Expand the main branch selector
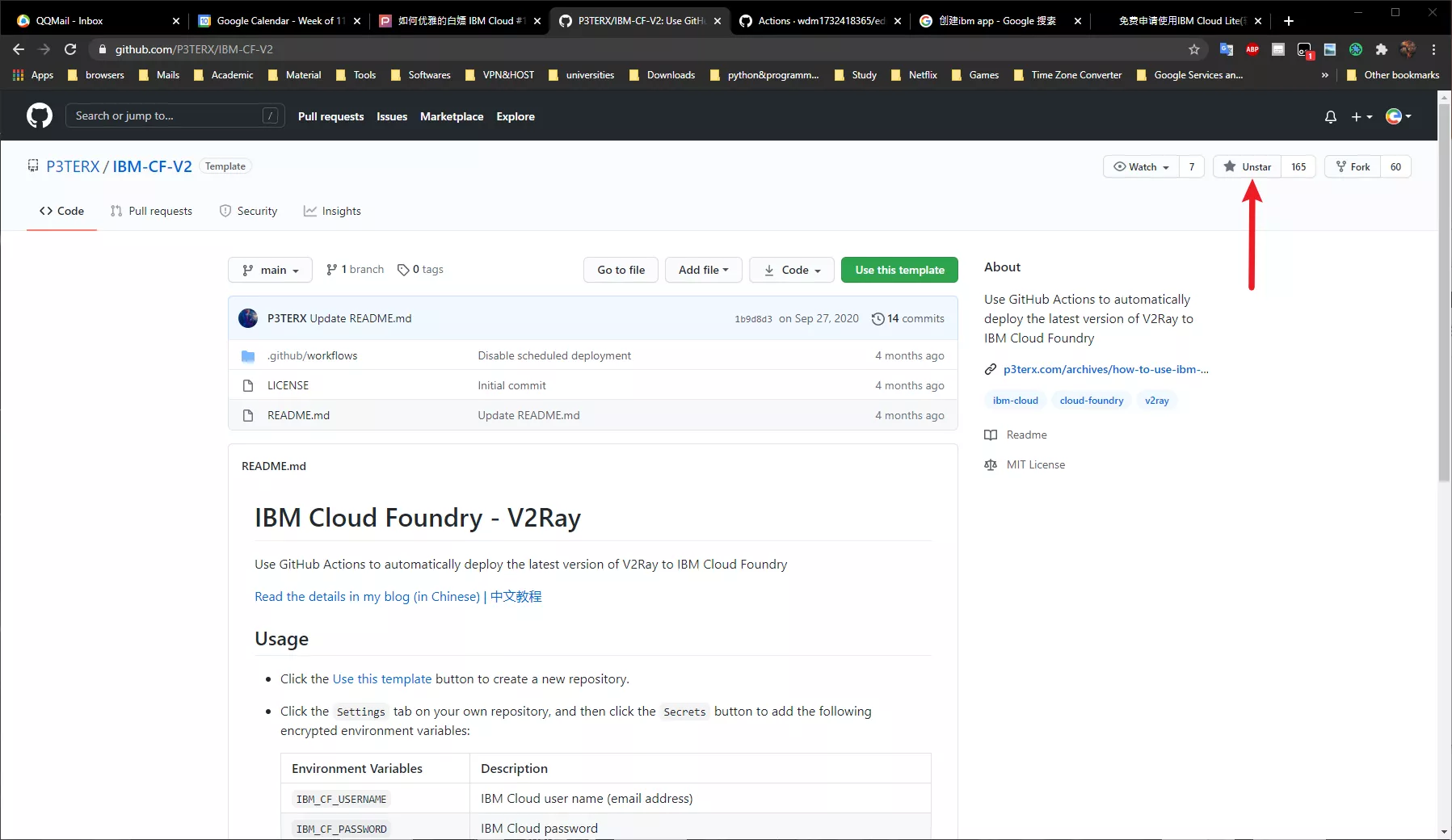1452x840 pixels. tap(271, 270)
